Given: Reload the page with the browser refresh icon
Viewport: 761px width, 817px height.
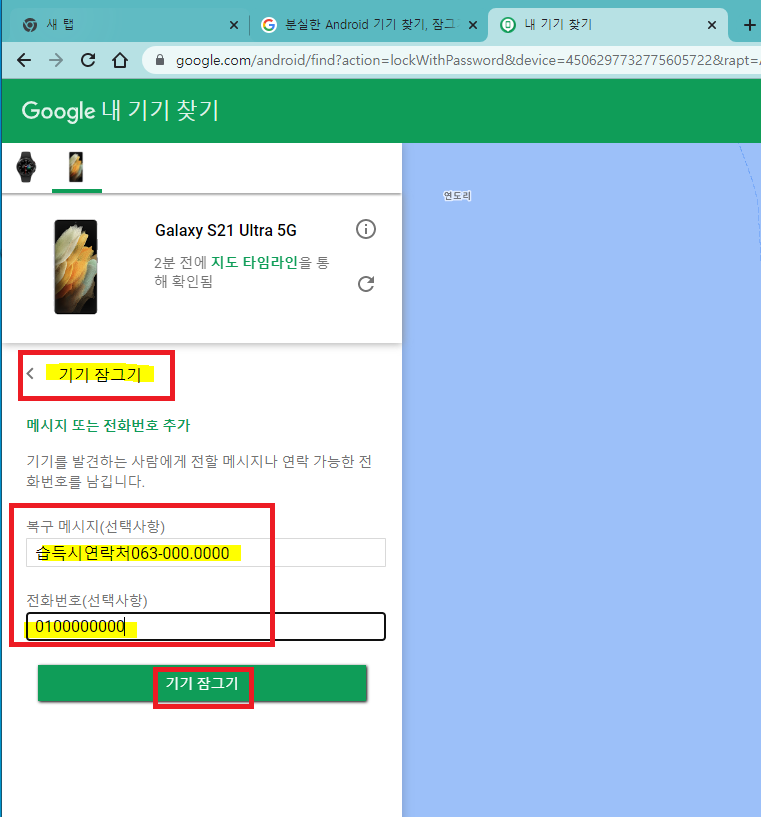Looking at the screenshot, I should pos(88,60).
